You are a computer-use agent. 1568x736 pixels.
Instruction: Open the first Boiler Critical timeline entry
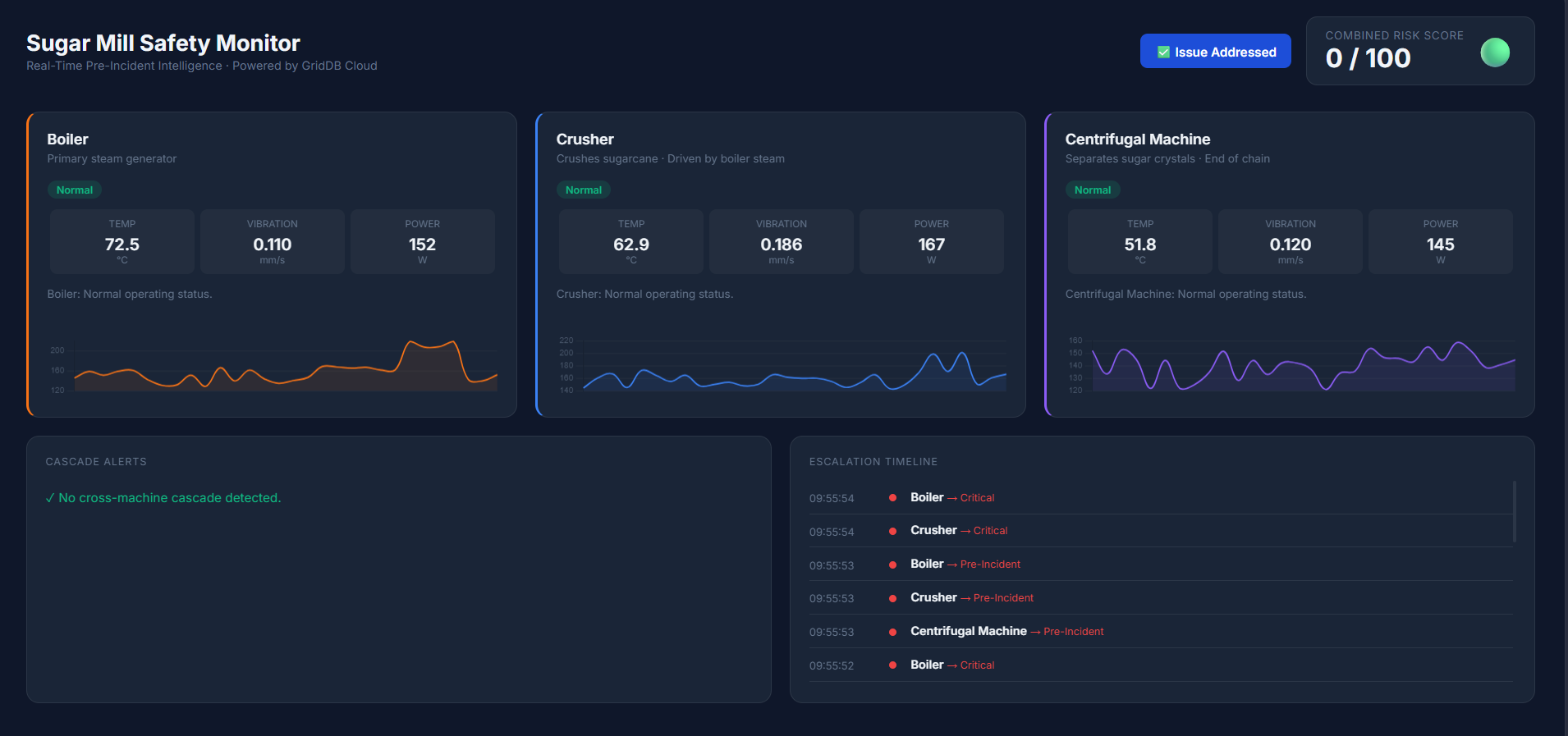pyautogui.click(x=952, y=498)
